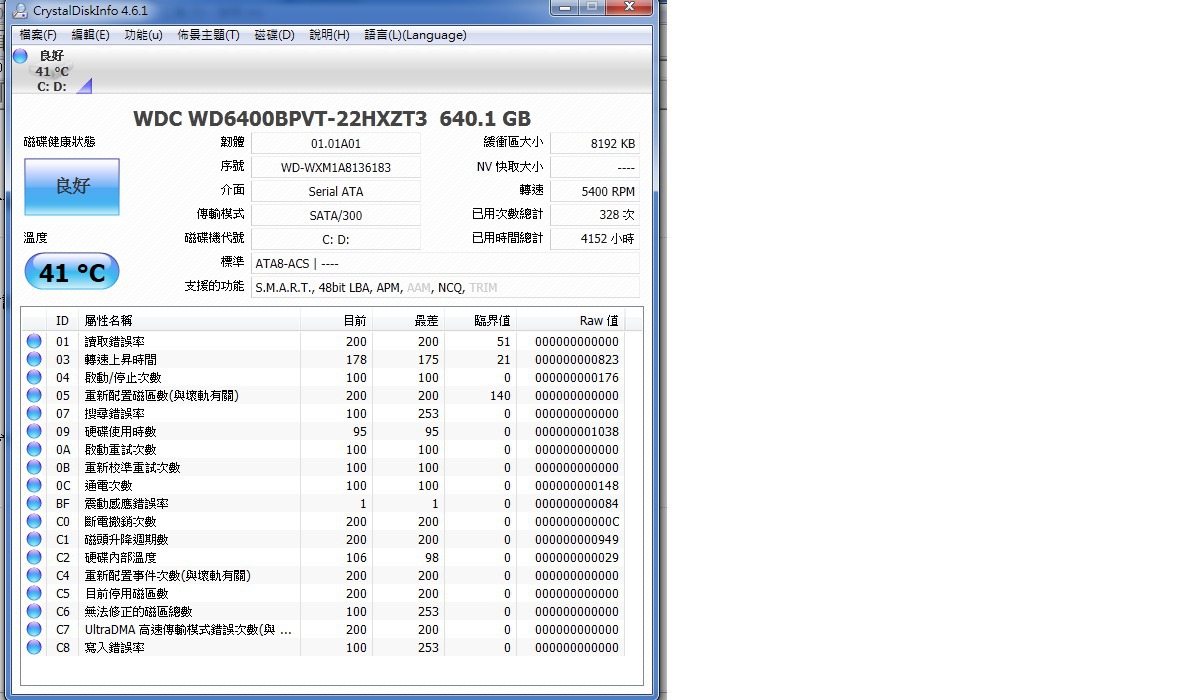The image size is (1199, 700).
Task: Click the power-on hours field 4152 小時
Action: [595, 239]
